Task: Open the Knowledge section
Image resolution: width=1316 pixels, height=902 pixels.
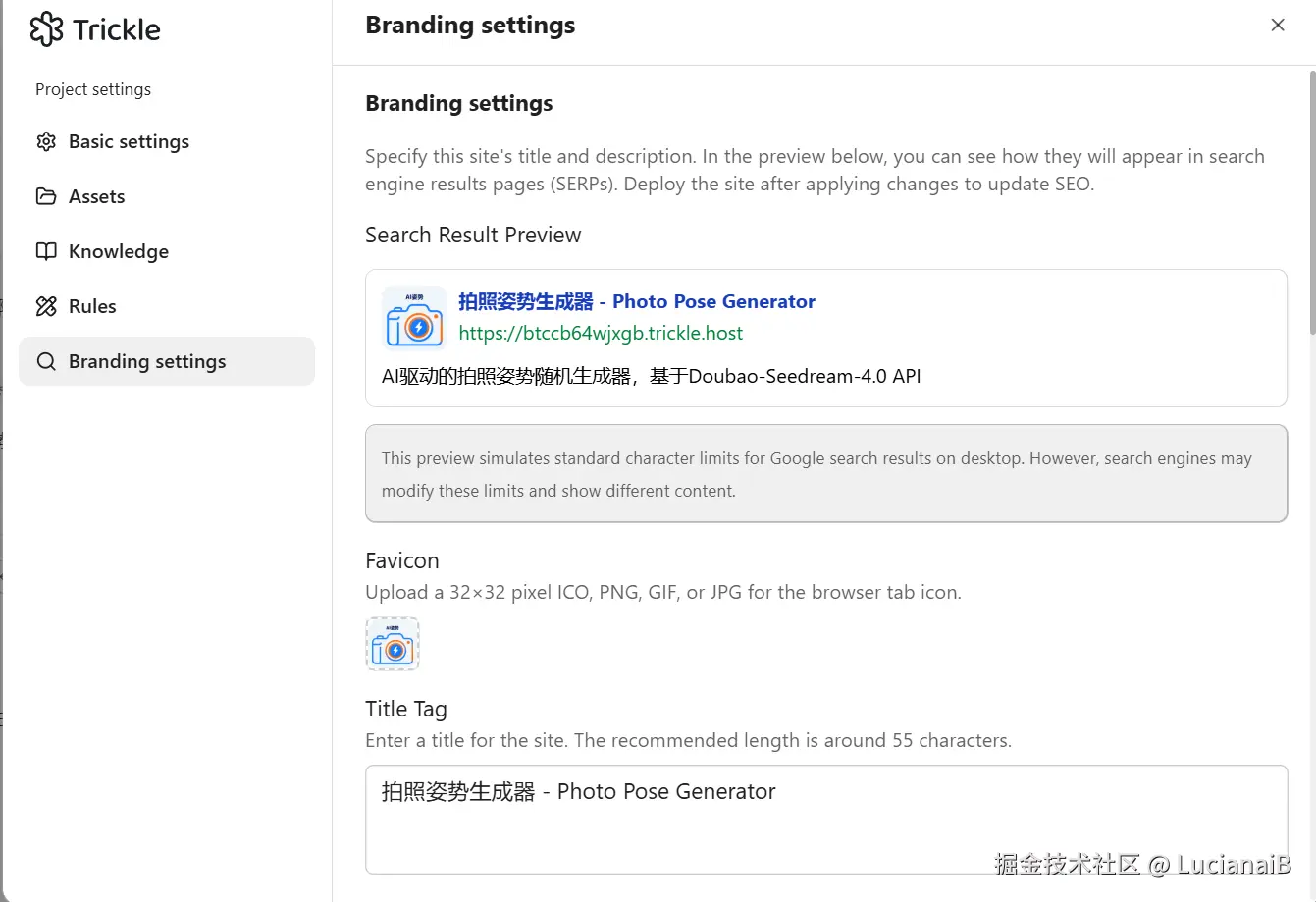Action: point(118,251)
